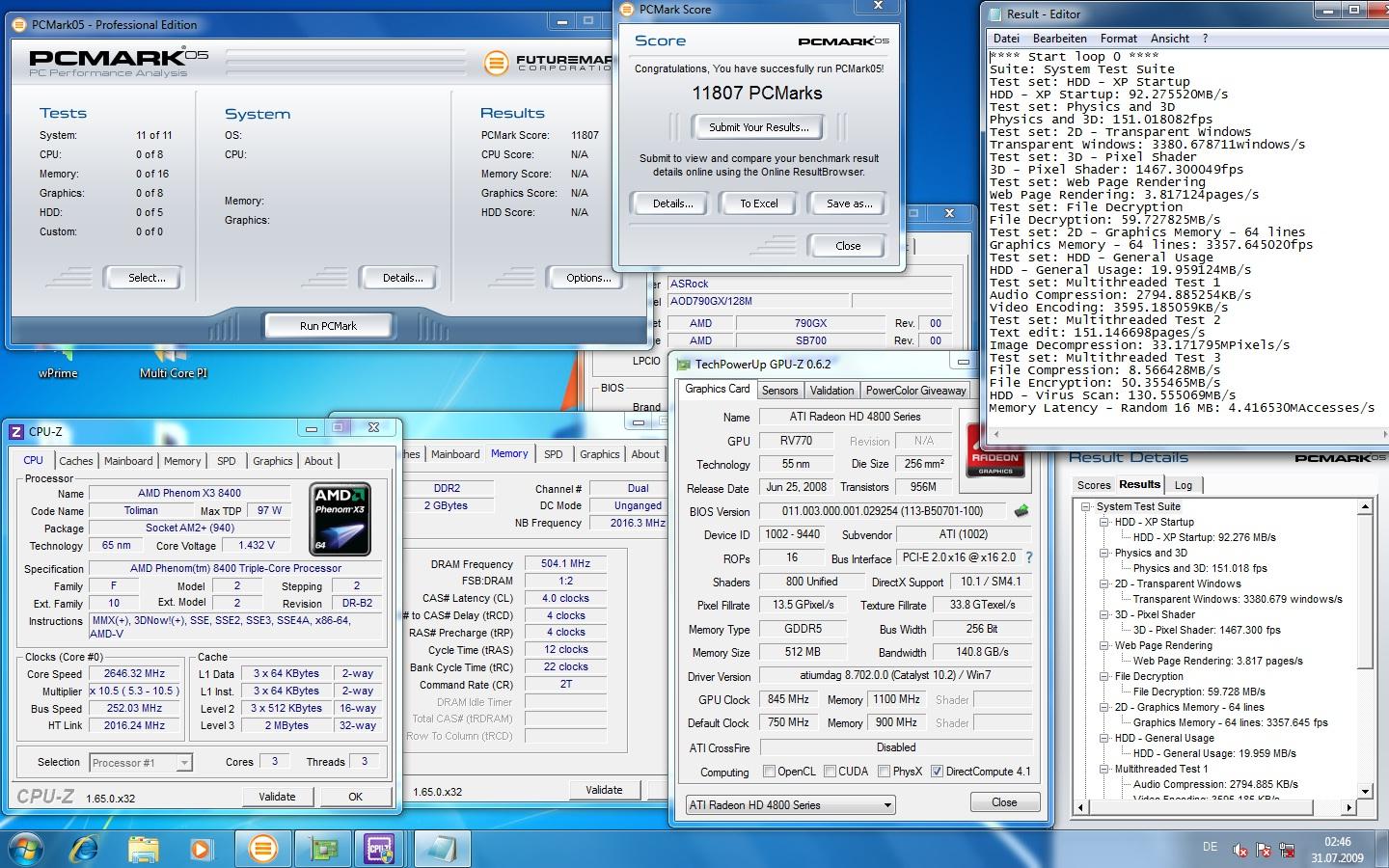Click the GPU-Z BIOS save chip icon
This screenshot has width=1389, height=868.
[1021, 511]
